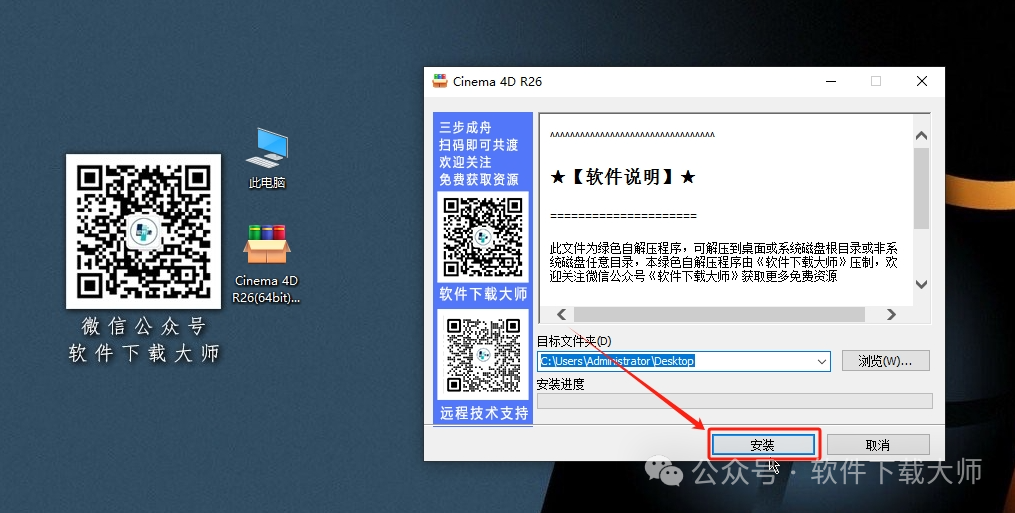This screenshot has height=513, width=1015.
Task: Minimize the Cinema 4D R26 installer window
Action: [x=829, y=81]
